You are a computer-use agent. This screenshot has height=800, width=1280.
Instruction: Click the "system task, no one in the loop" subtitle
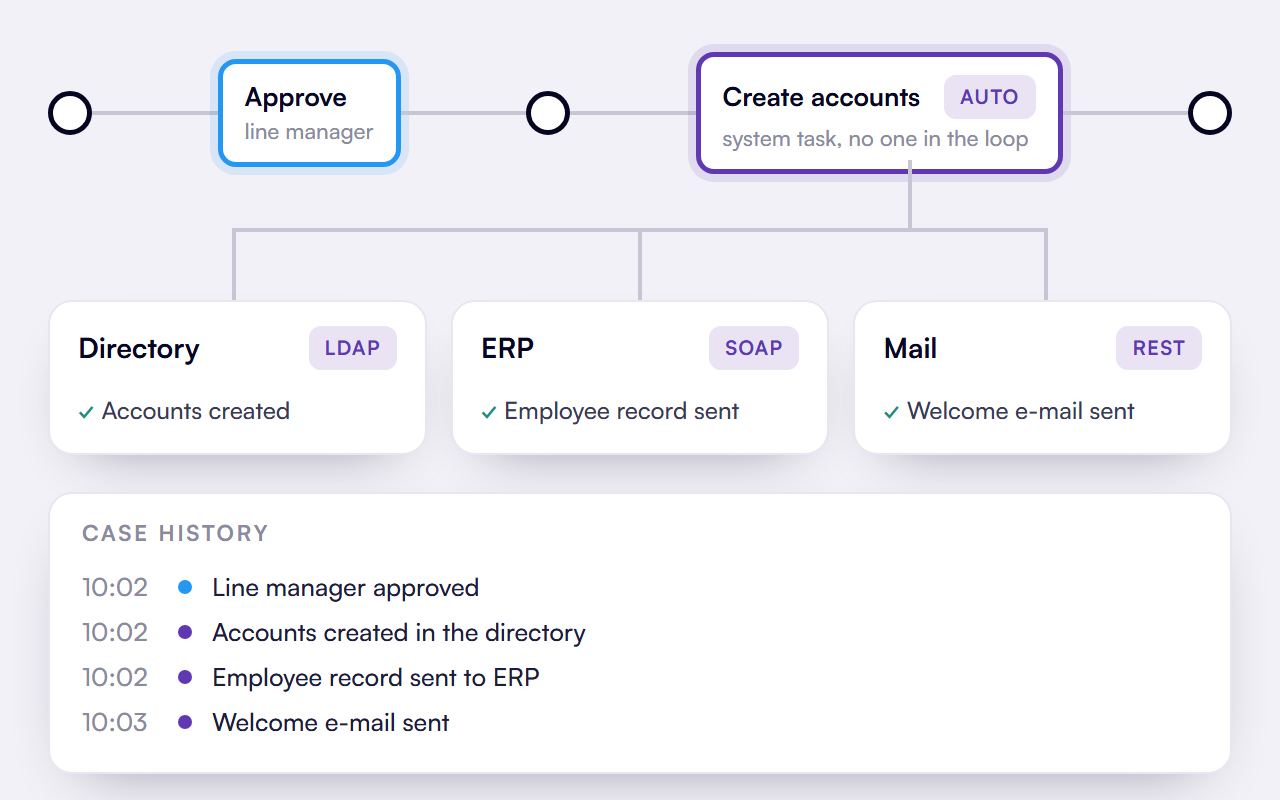[x=875, y=139]
